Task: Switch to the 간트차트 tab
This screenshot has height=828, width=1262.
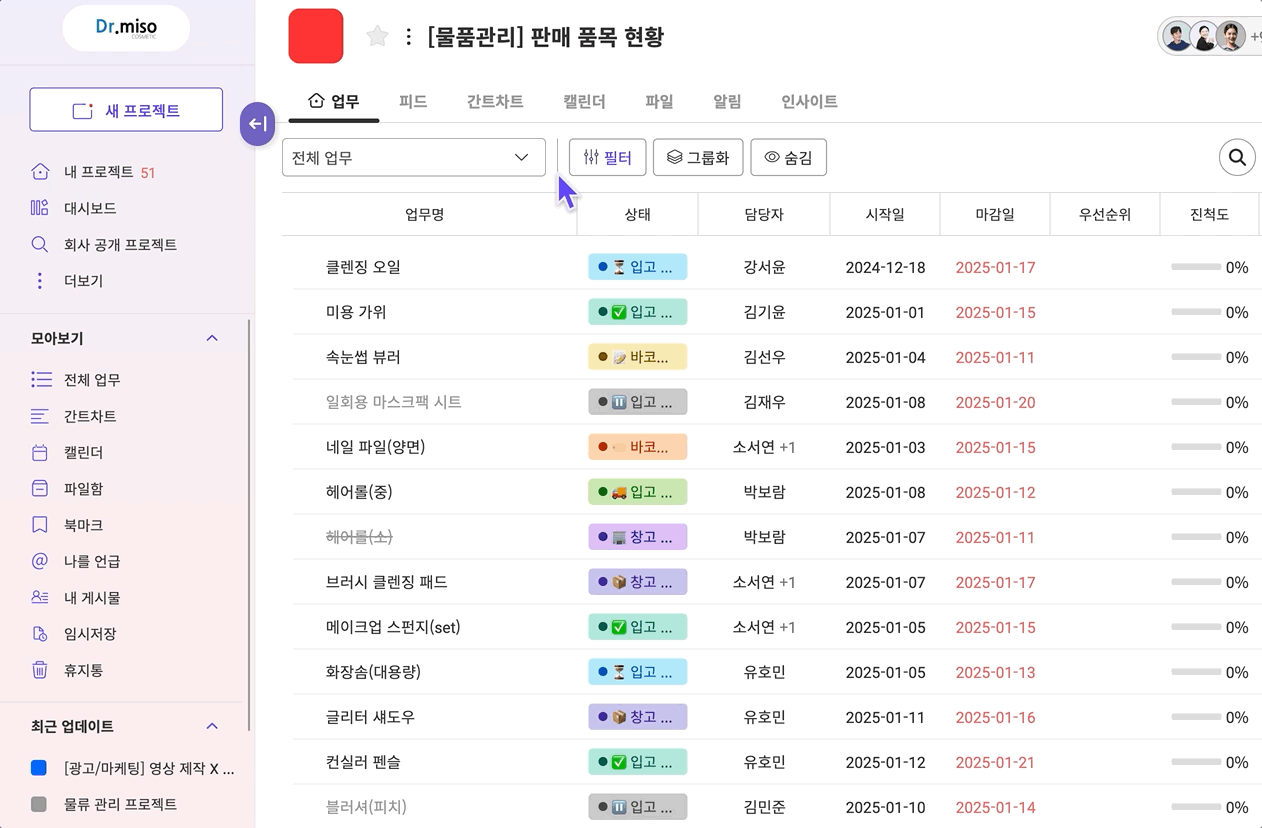Action: click(494, 102)
